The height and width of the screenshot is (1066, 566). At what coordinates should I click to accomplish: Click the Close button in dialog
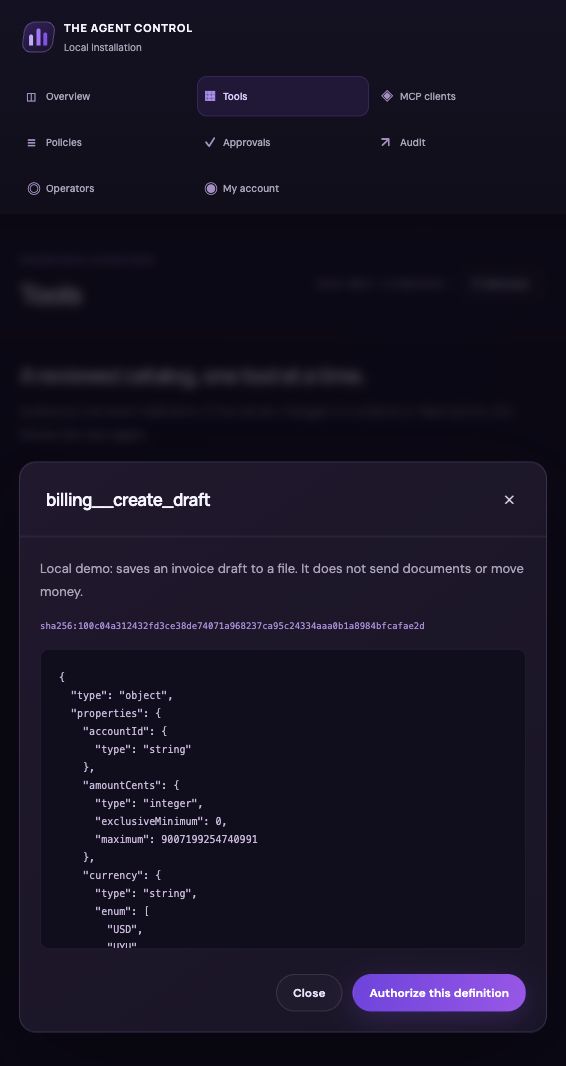pos(309,993)
